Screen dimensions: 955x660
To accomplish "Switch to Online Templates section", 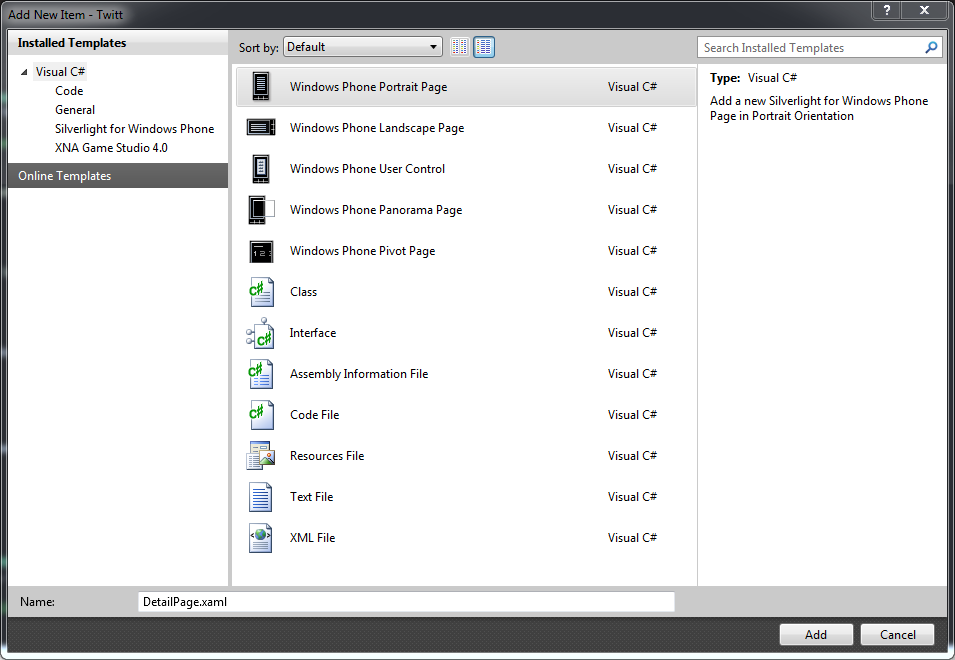I will click(x=118, y=176).
